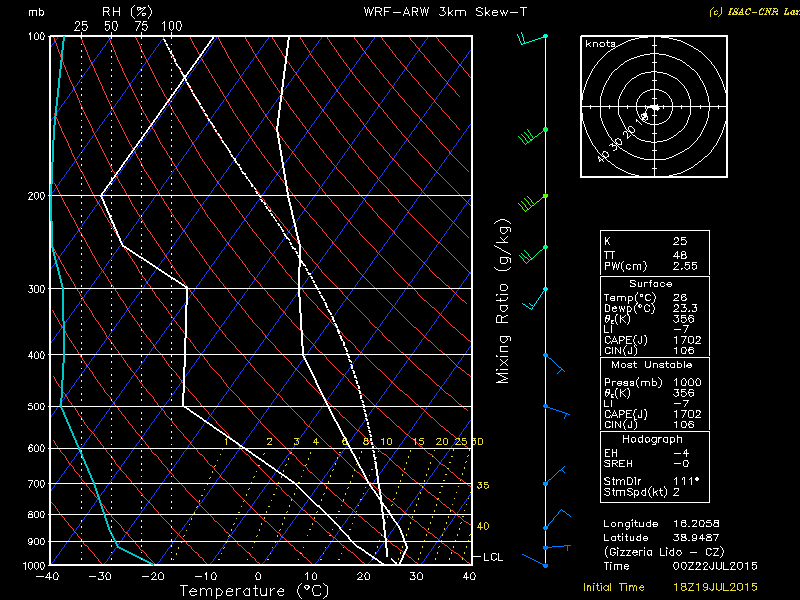Click the blue wind barb at 400 mb
This screenshot has height=600, width=800.
coord(554,363)
